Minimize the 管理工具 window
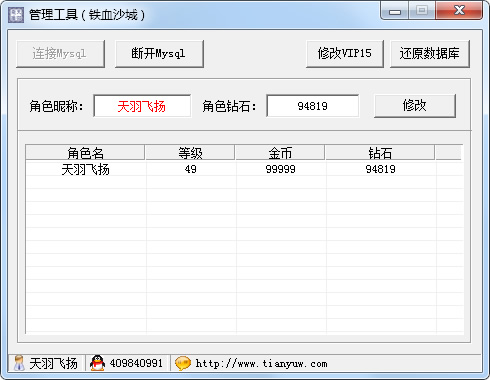 (x=395, y=11)
